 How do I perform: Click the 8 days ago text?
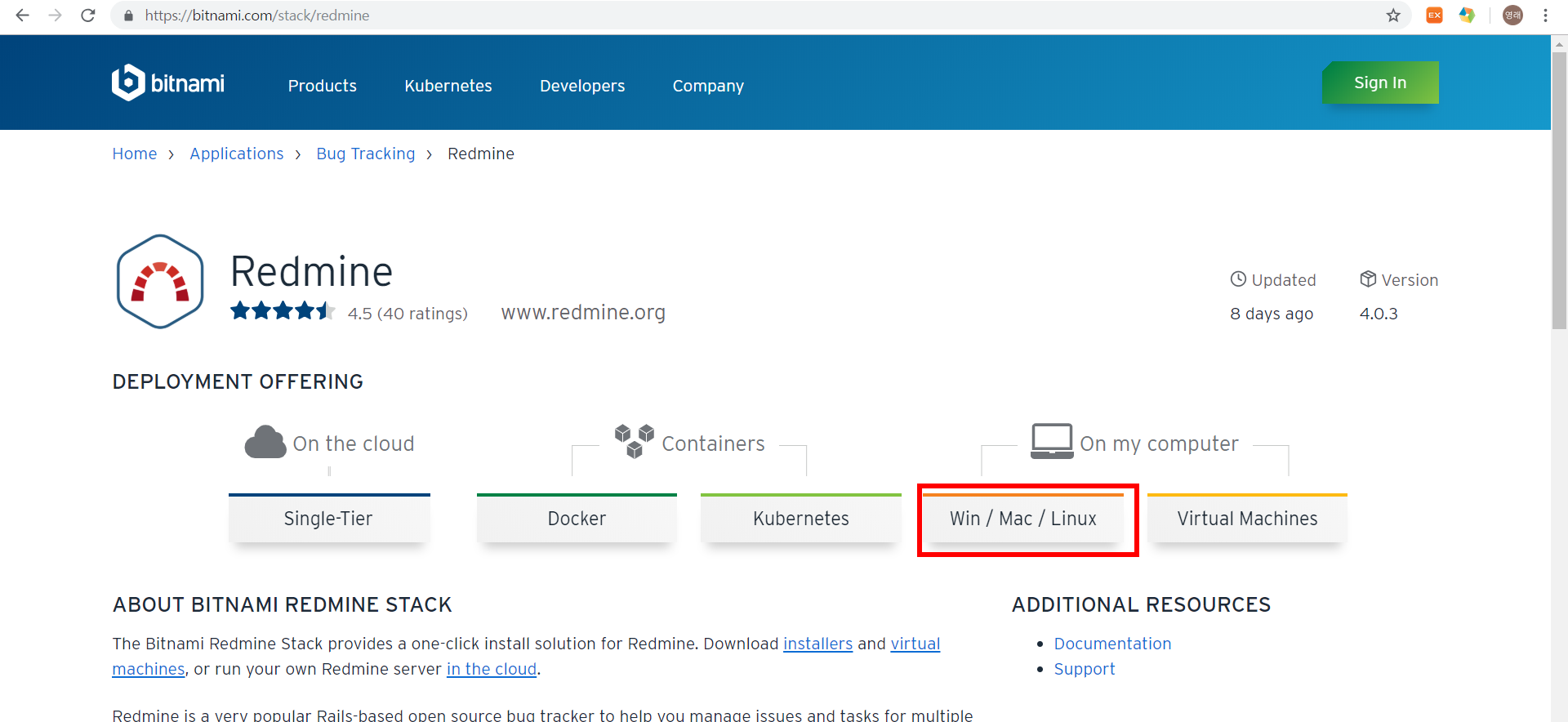[1272, 314]
